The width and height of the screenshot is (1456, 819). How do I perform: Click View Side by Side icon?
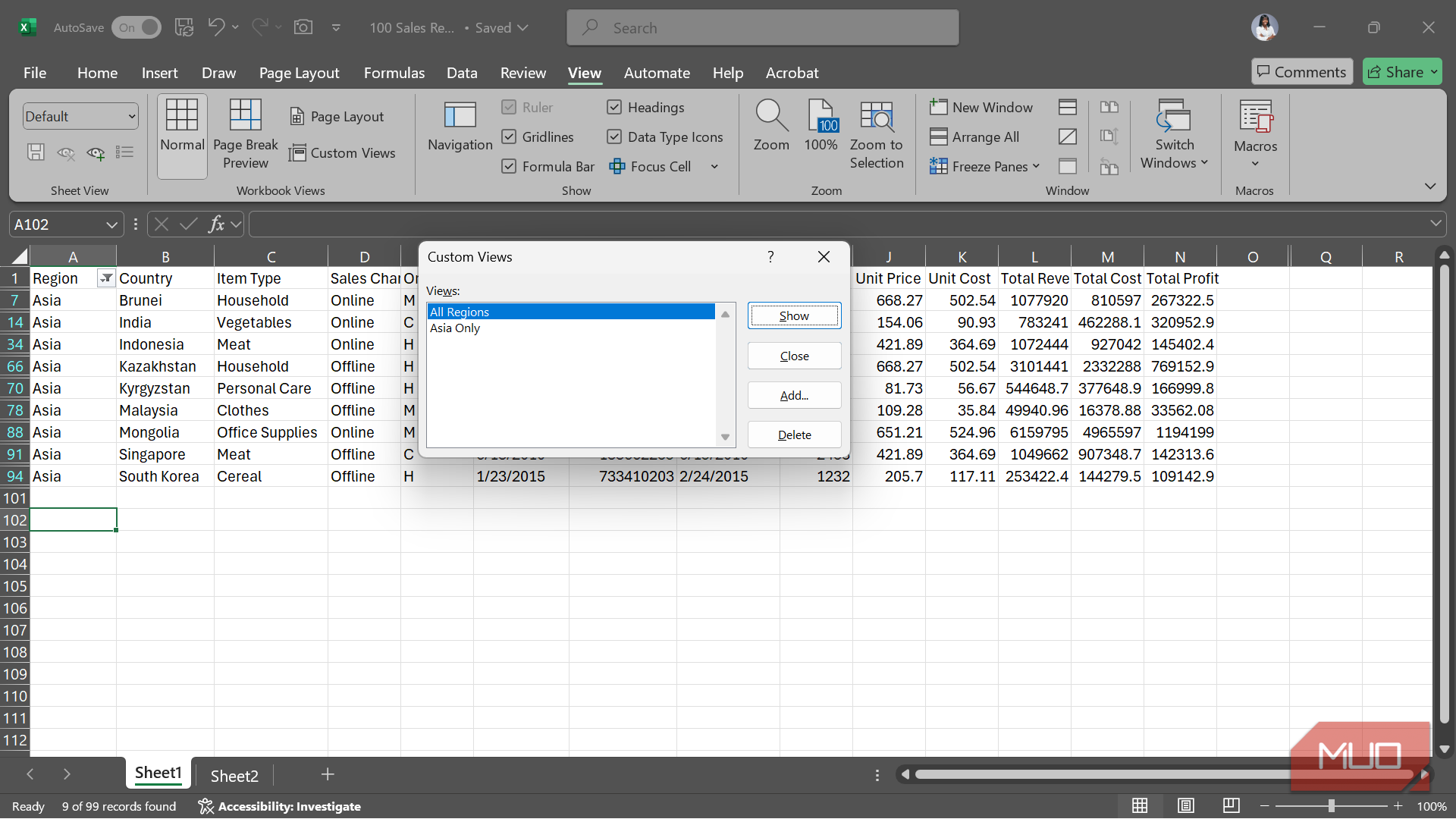(1109, 108)
